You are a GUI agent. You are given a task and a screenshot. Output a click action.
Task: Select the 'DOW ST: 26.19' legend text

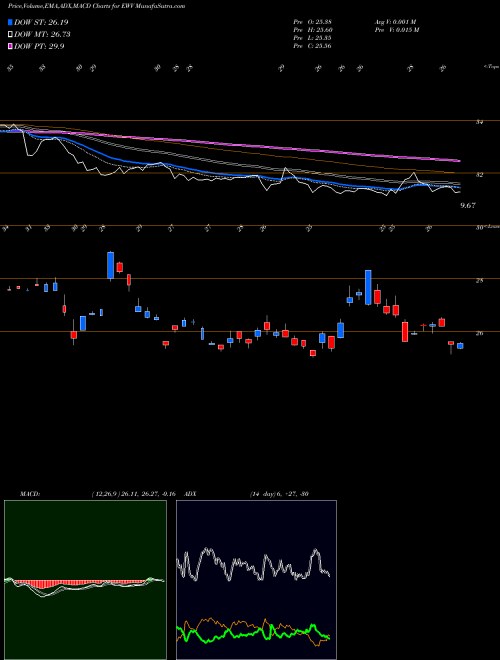pos(41,22)
